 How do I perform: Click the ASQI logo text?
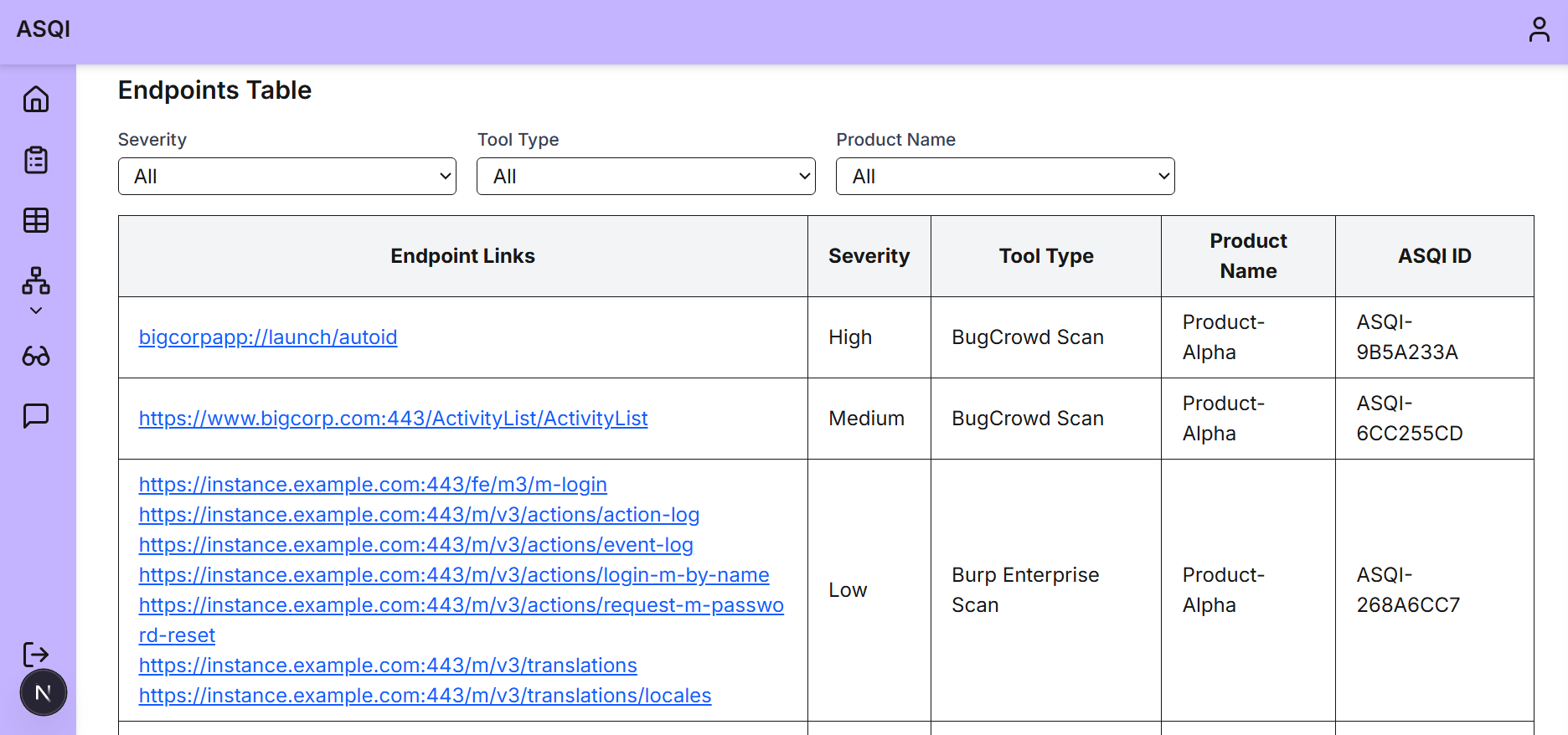point(44,29)
